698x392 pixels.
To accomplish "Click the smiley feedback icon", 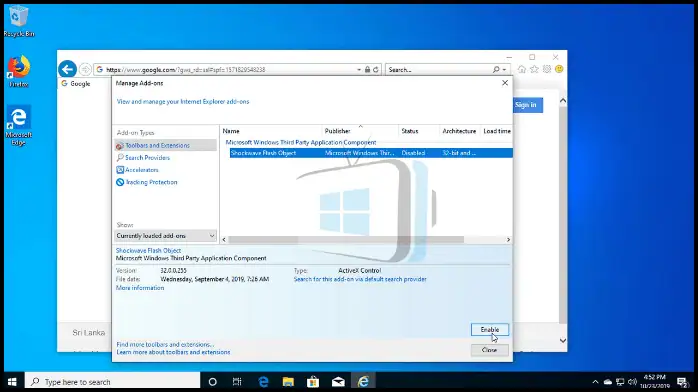I will click(559, 69).
